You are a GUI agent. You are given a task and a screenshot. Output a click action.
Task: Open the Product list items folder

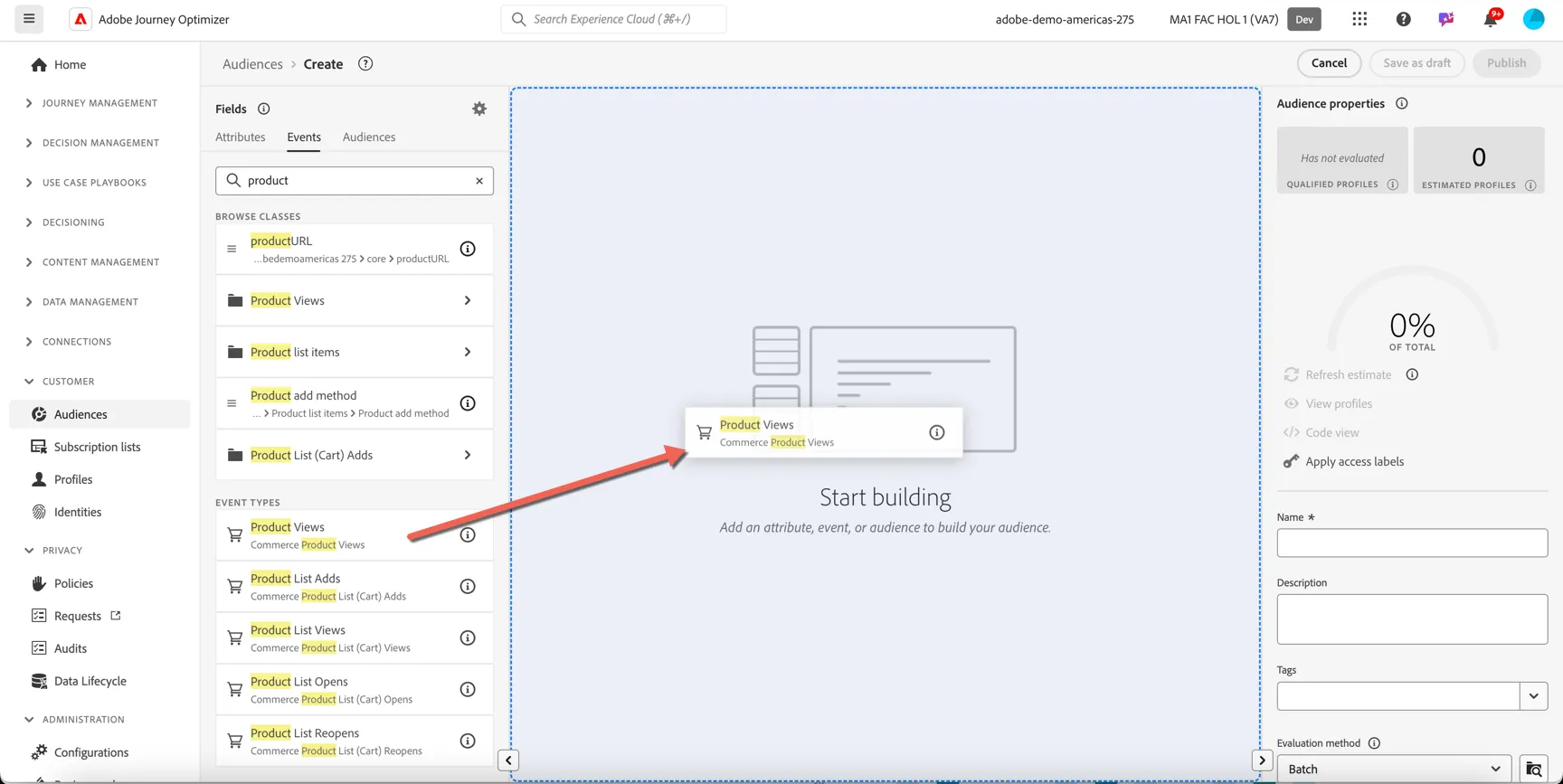[355, 352]
